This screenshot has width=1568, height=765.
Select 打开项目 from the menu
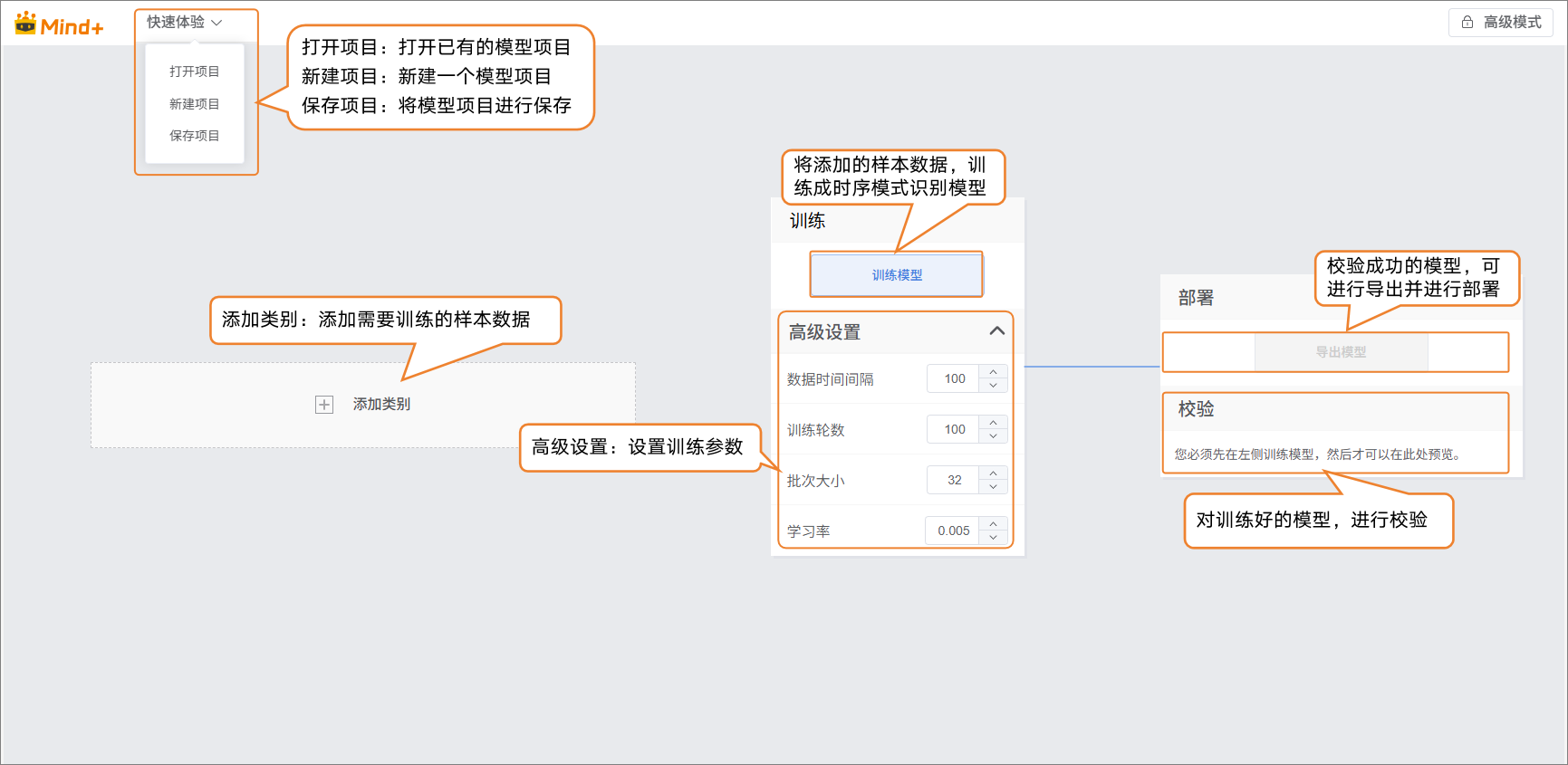click(x=194, y=72)
